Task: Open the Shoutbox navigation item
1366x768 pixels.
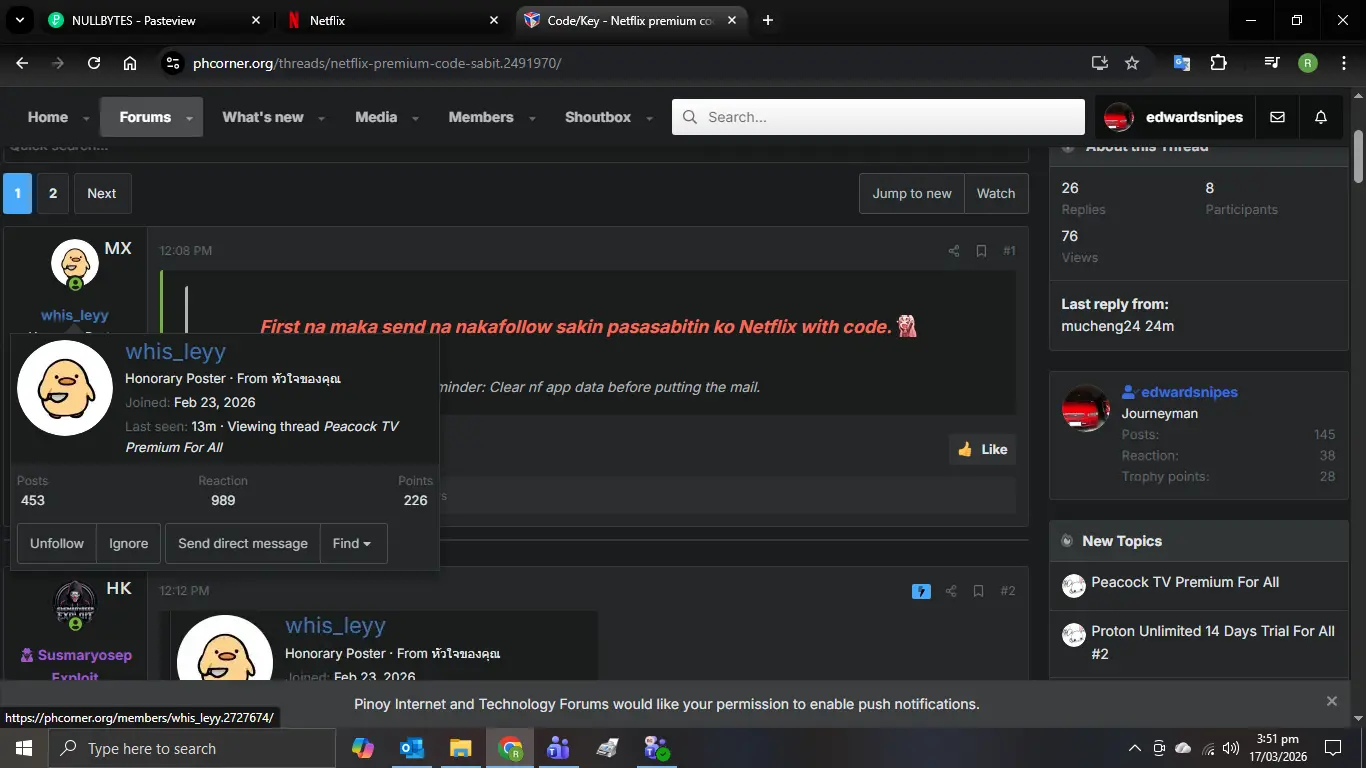Action: point(598,117)
